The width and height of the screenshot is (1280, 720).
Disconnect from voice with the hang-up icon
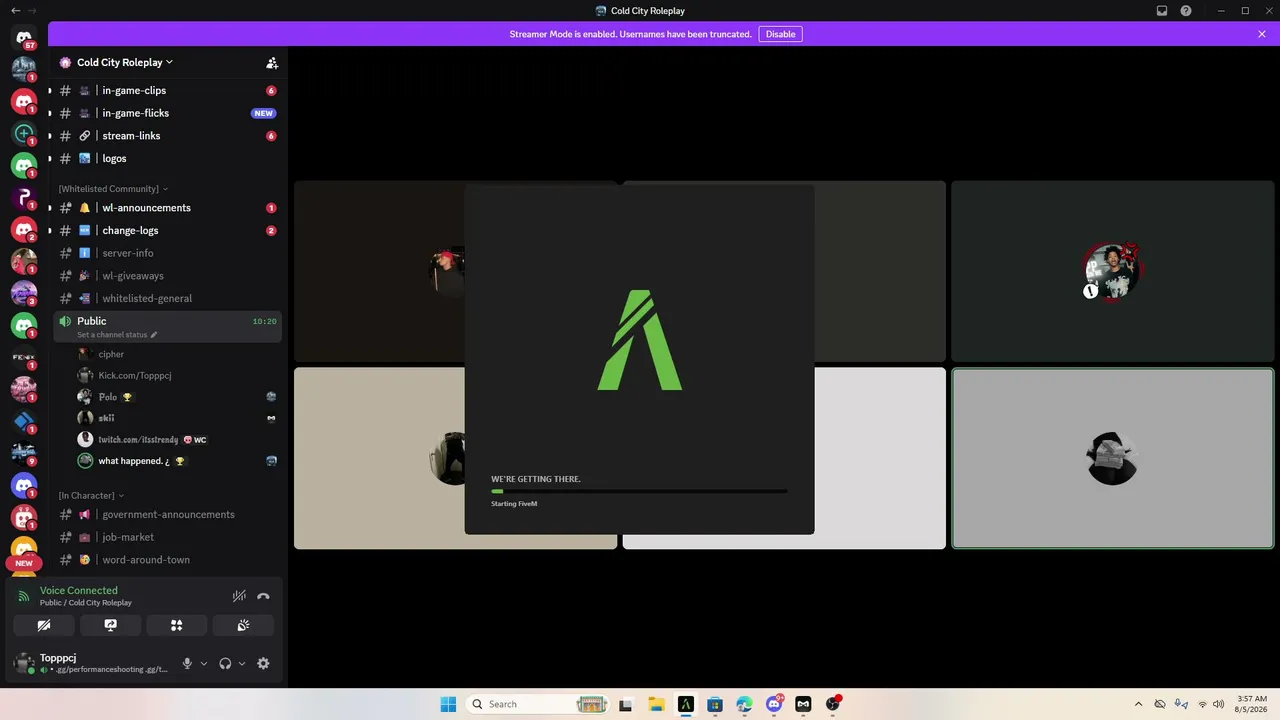[263, 596]
